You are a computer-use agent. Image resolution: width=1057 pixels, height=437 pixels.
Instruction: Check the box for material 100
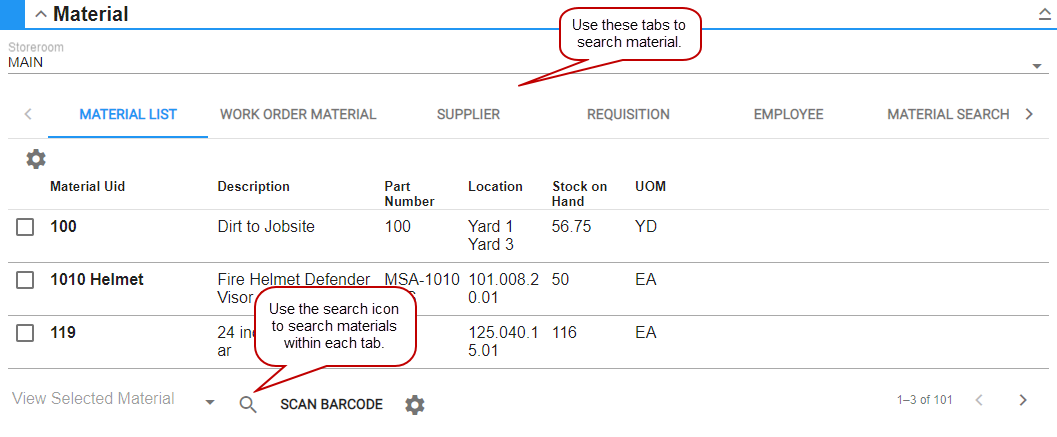click(x=25, y=228)
